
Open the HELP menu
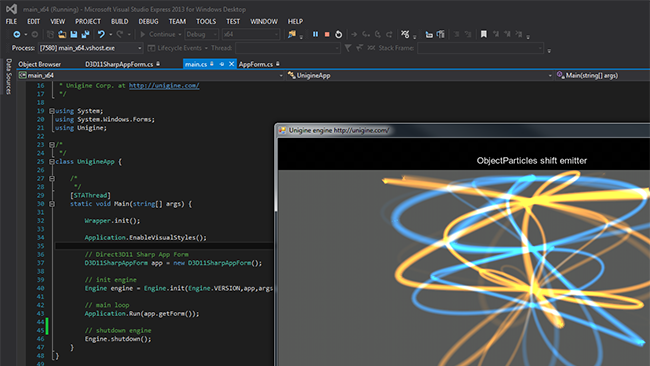coord(295,21)
